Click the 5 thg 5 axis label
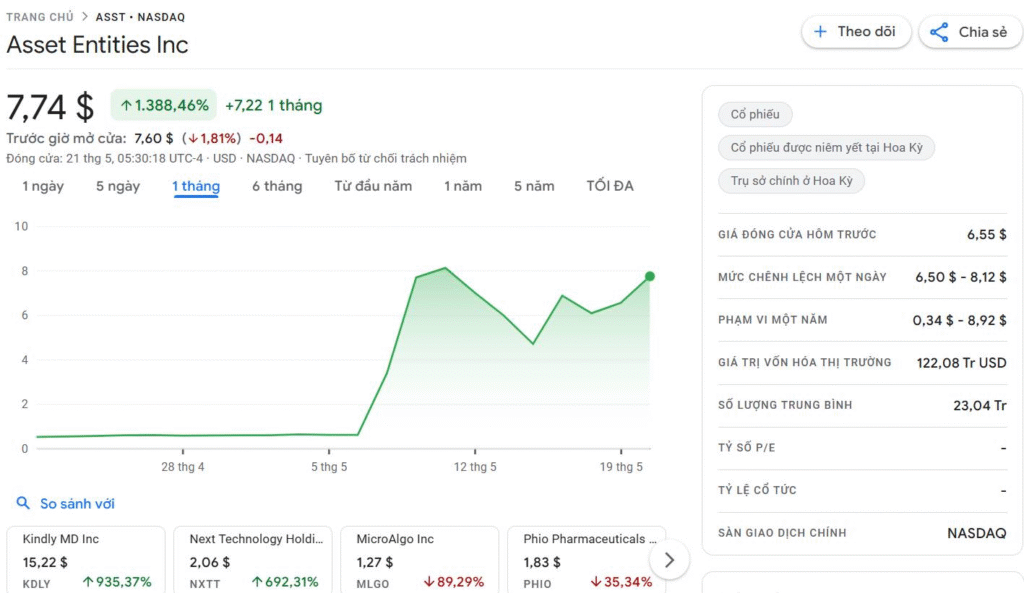1024x593 pixels. click(328, 467)
